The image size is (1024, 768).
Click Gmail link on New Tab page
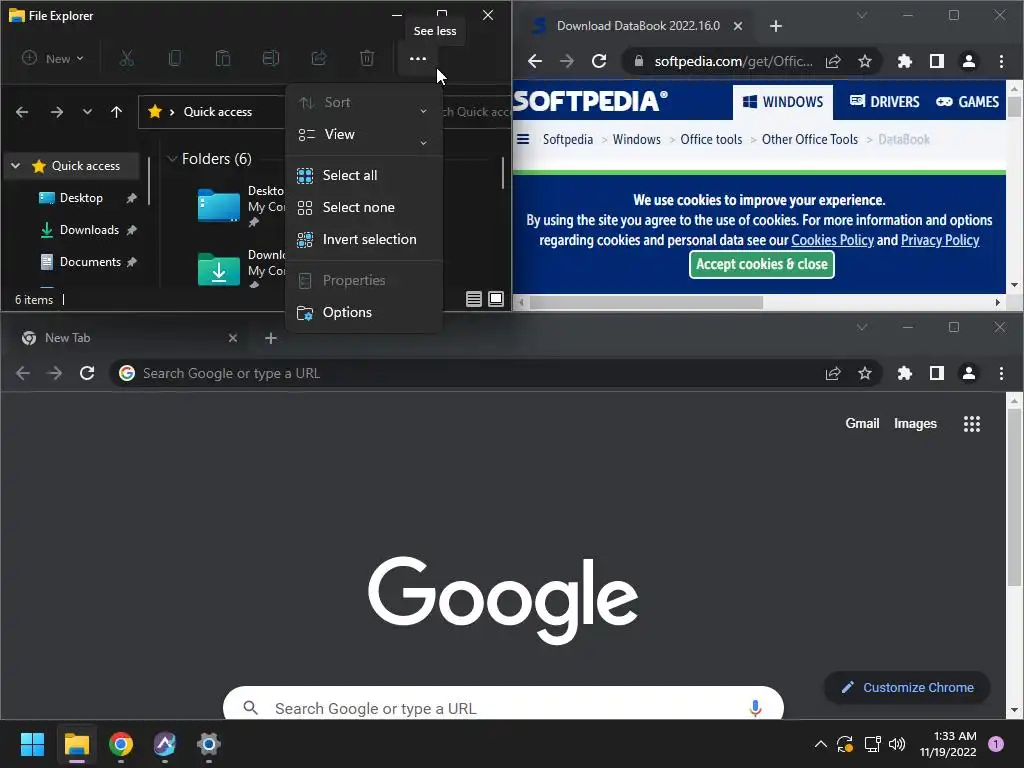click(x=862, y=424)
